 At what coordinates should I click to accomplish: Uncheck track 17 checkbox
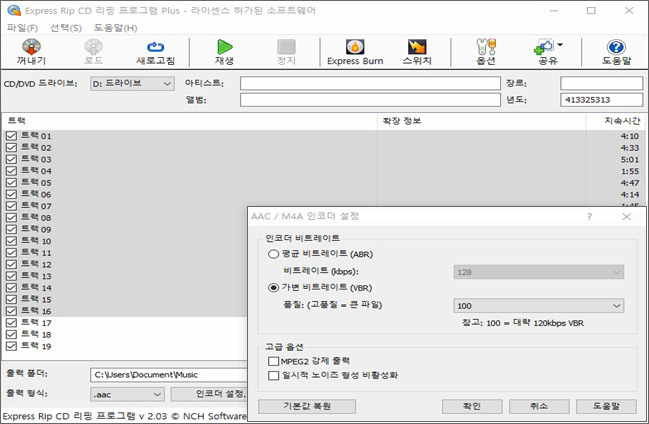(11, 323)
